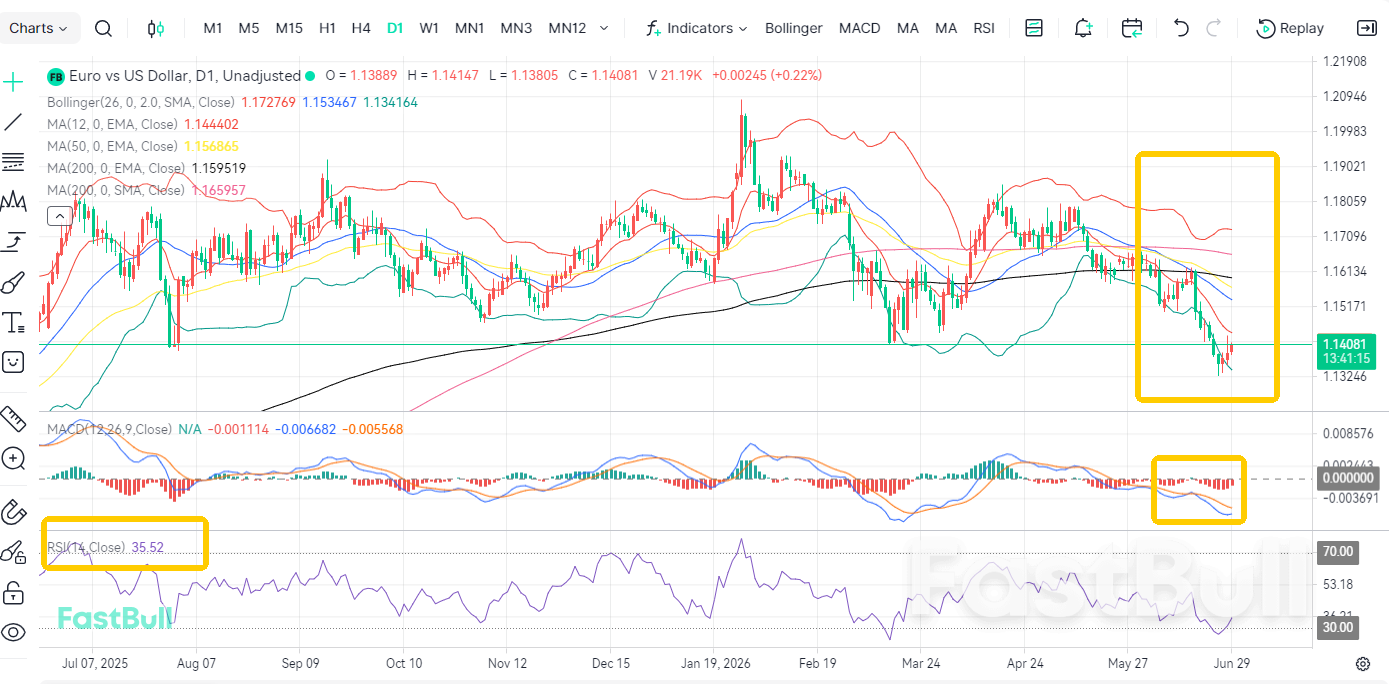Select the Bollinger(26, 0, 2.0) legend
1389x684 pixels.
point(141,102)
